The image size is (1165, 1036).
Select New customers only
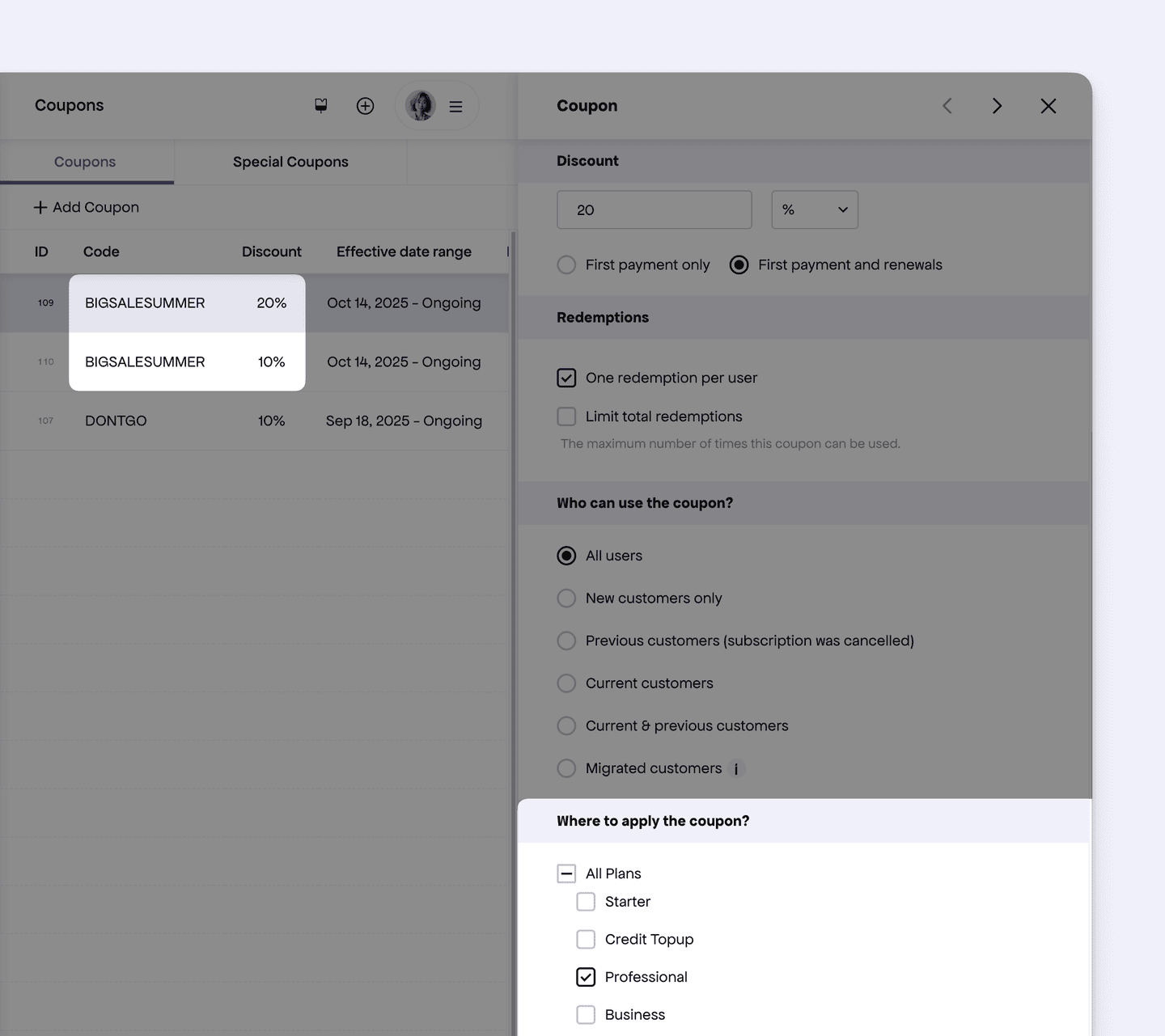pos(566,598)
